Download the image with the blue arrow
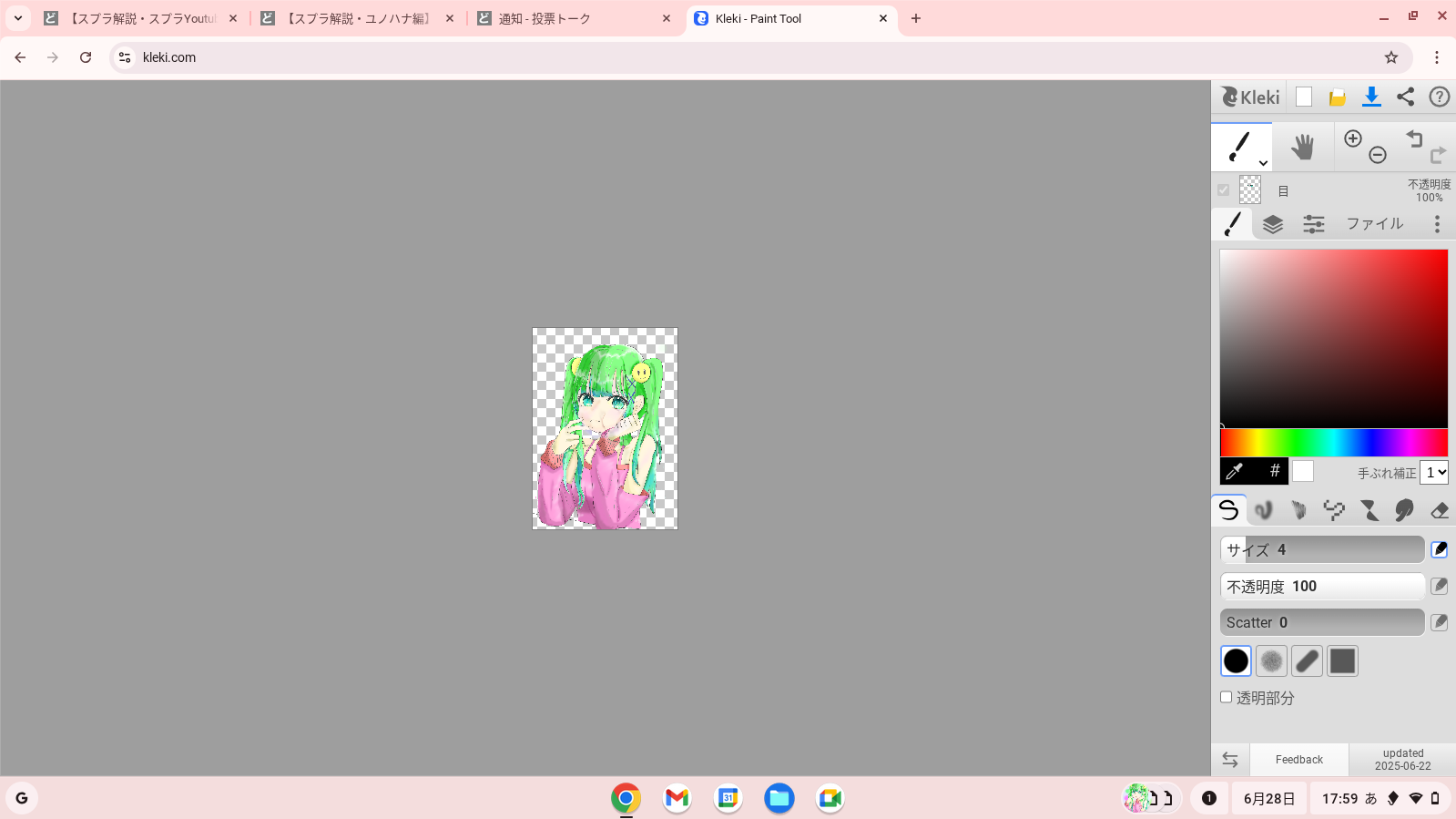This screenshot has height=819, width=1456. pyautogui.click(x=1371, y=97)
